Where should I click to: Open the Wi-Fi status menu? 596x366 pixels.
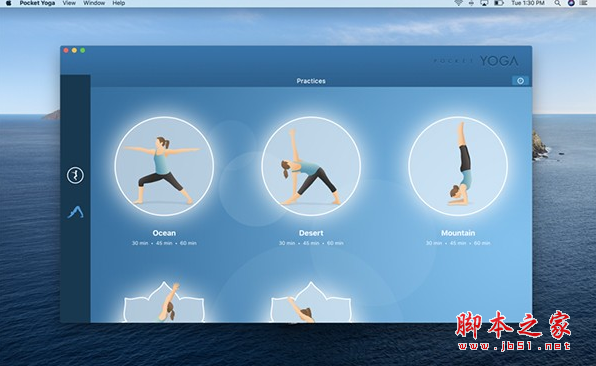pyautogui.click(x=458, y=3)
